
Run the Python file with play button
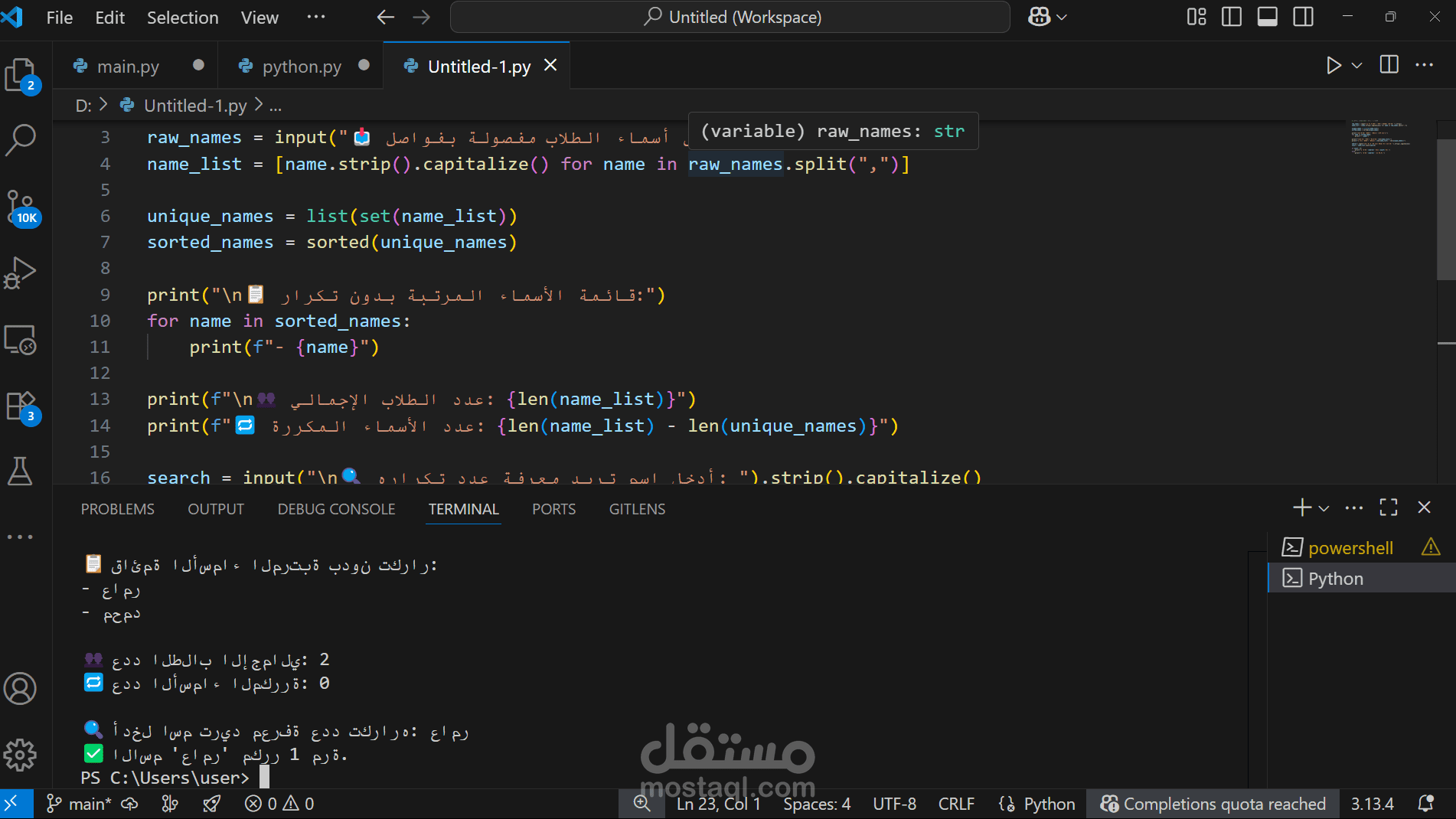(1334, 66)
